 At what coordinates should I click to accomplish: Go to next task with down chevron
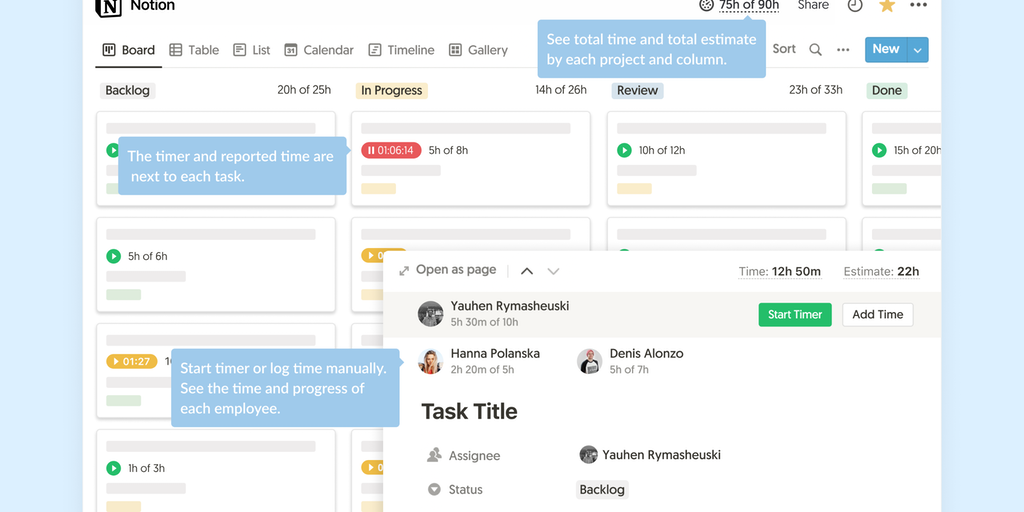click(x=553, y=271)
